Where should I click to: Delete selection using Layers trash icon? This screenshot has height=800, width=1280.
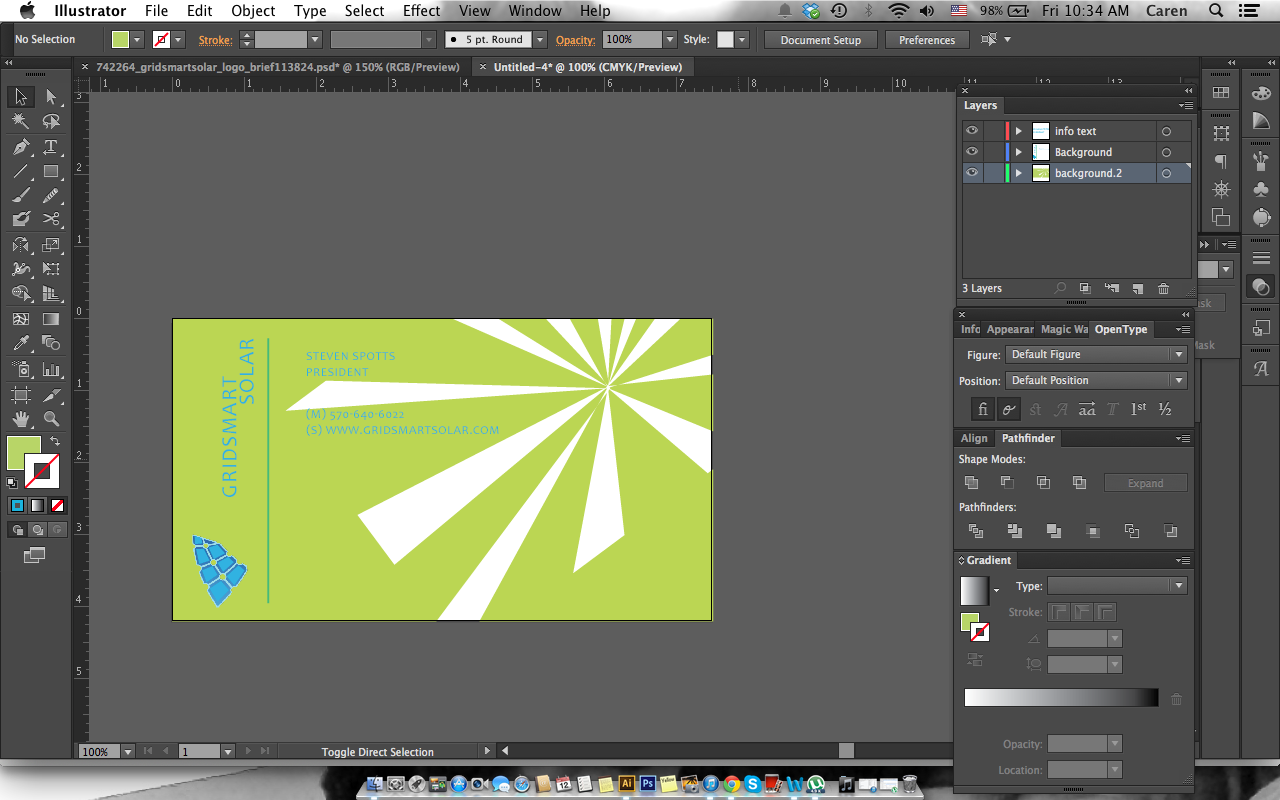[1163, 289]
